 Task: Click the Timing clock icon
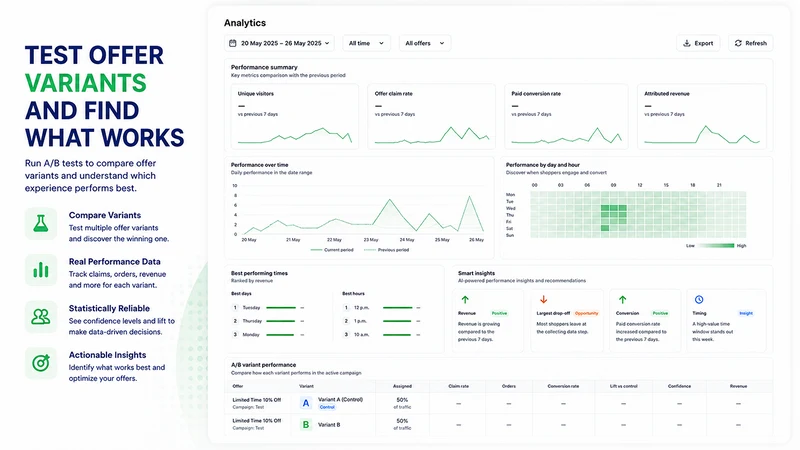click(699, 299)
